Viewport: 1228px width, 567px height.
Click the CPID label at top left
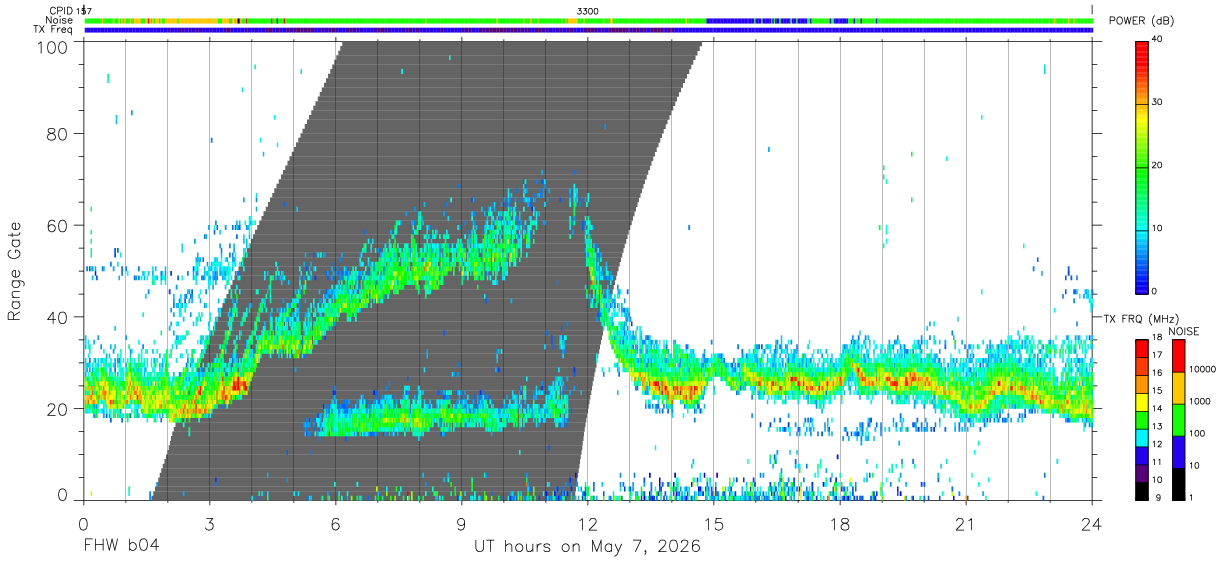(60, 10)
